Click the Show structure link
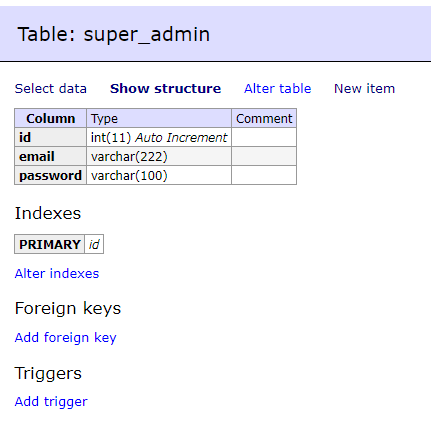The image size is (433, 425). (165, 89)
